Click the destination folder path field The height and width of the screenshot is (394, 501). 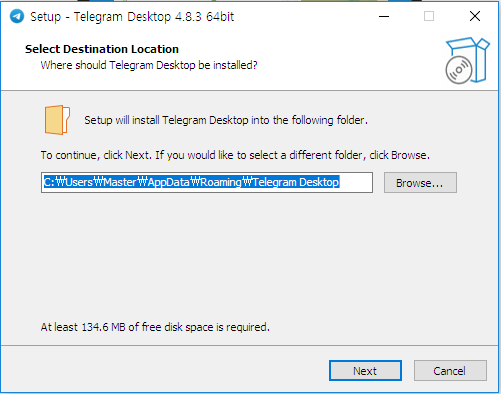(207, 182)
